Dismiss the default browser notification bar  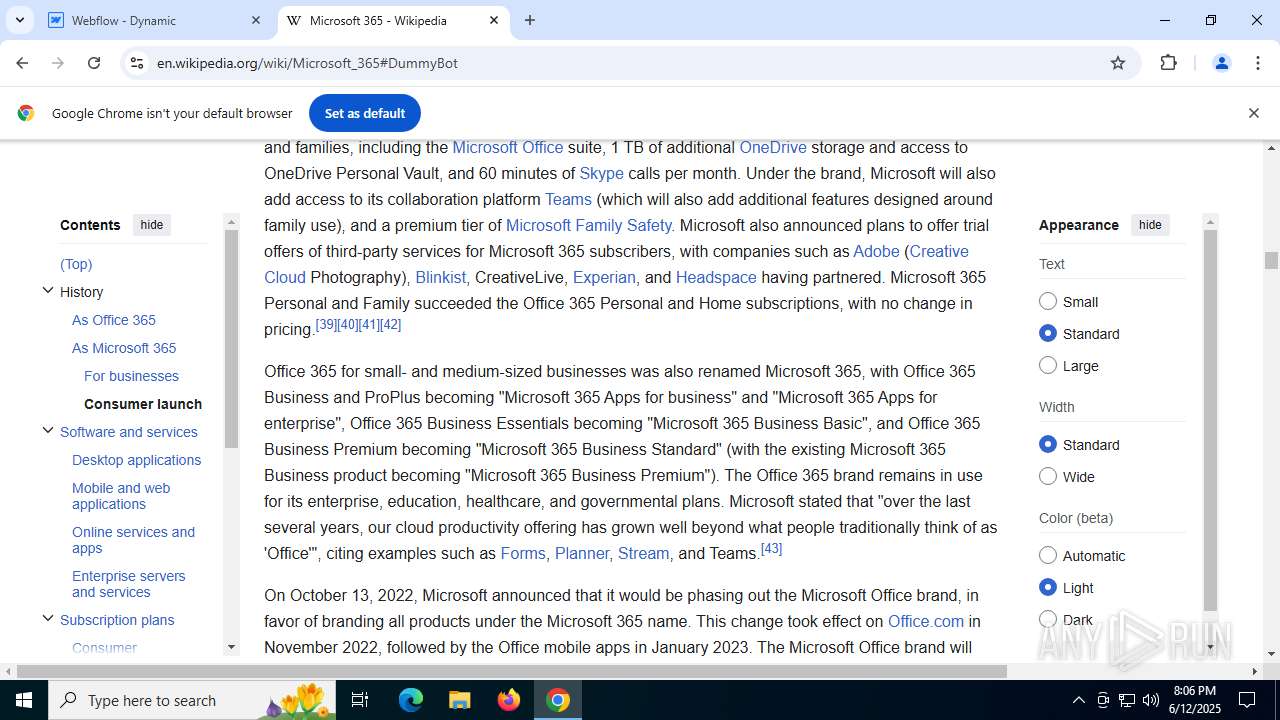pyautogui.click(x=1253, y=113)
